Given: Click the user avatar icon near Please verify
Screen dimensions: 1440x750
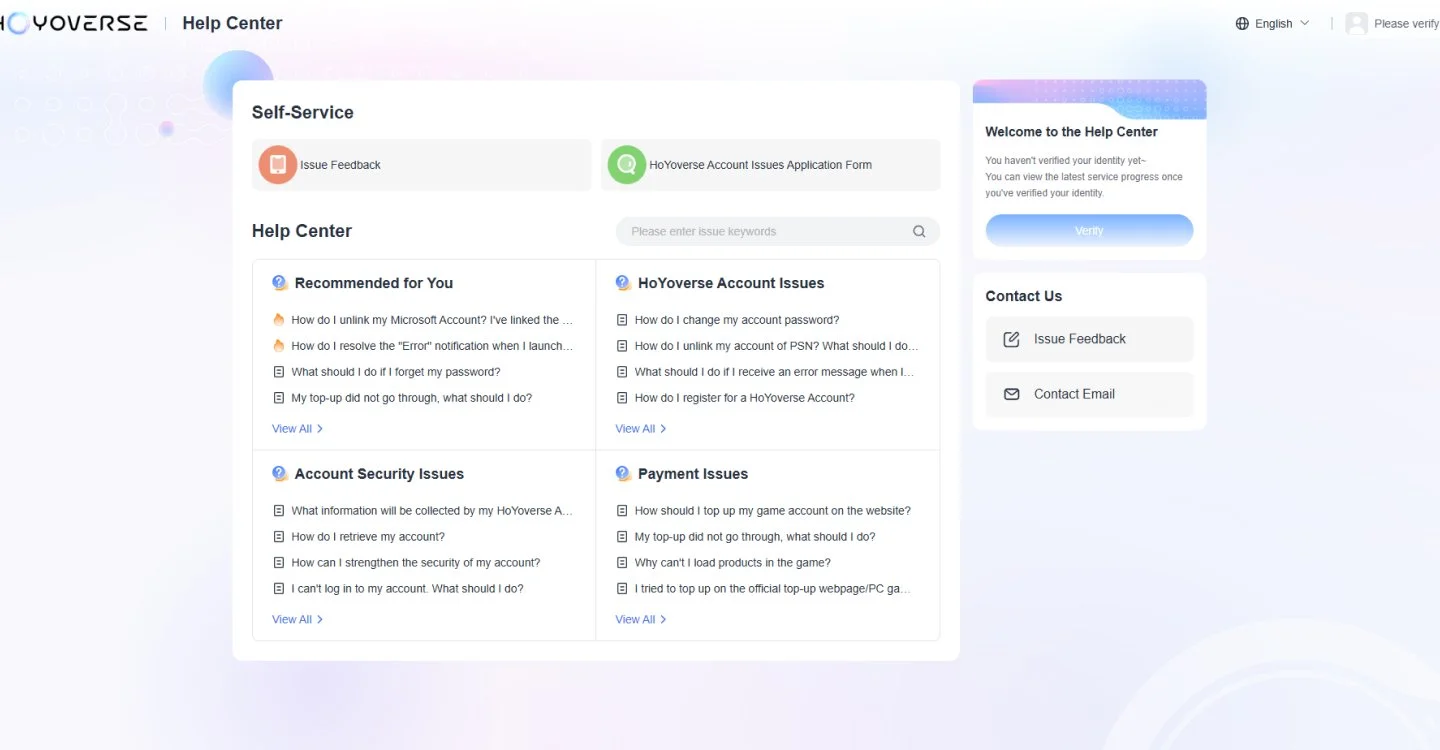Looking at the screenshot, I should click(1356, 23).
